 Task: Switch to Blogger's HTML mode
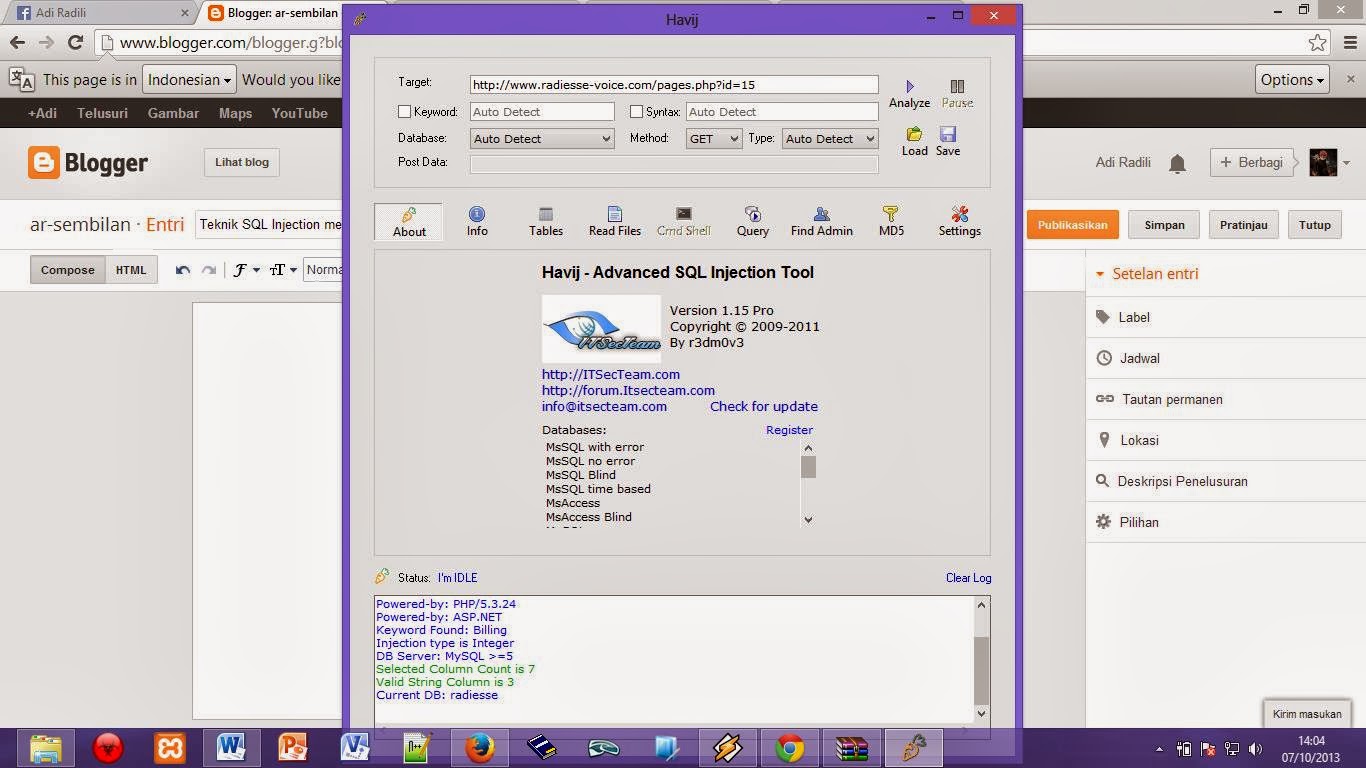click(x=131, y=270)
